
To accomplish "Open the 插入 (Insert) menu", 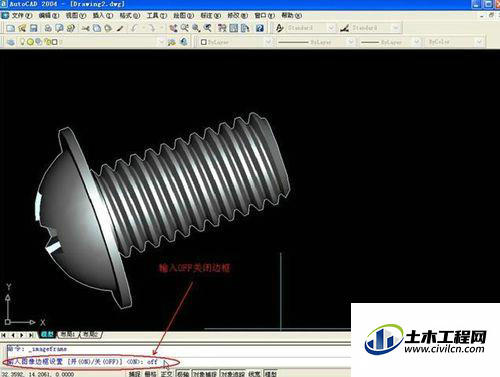I will (x=103, y=15).
